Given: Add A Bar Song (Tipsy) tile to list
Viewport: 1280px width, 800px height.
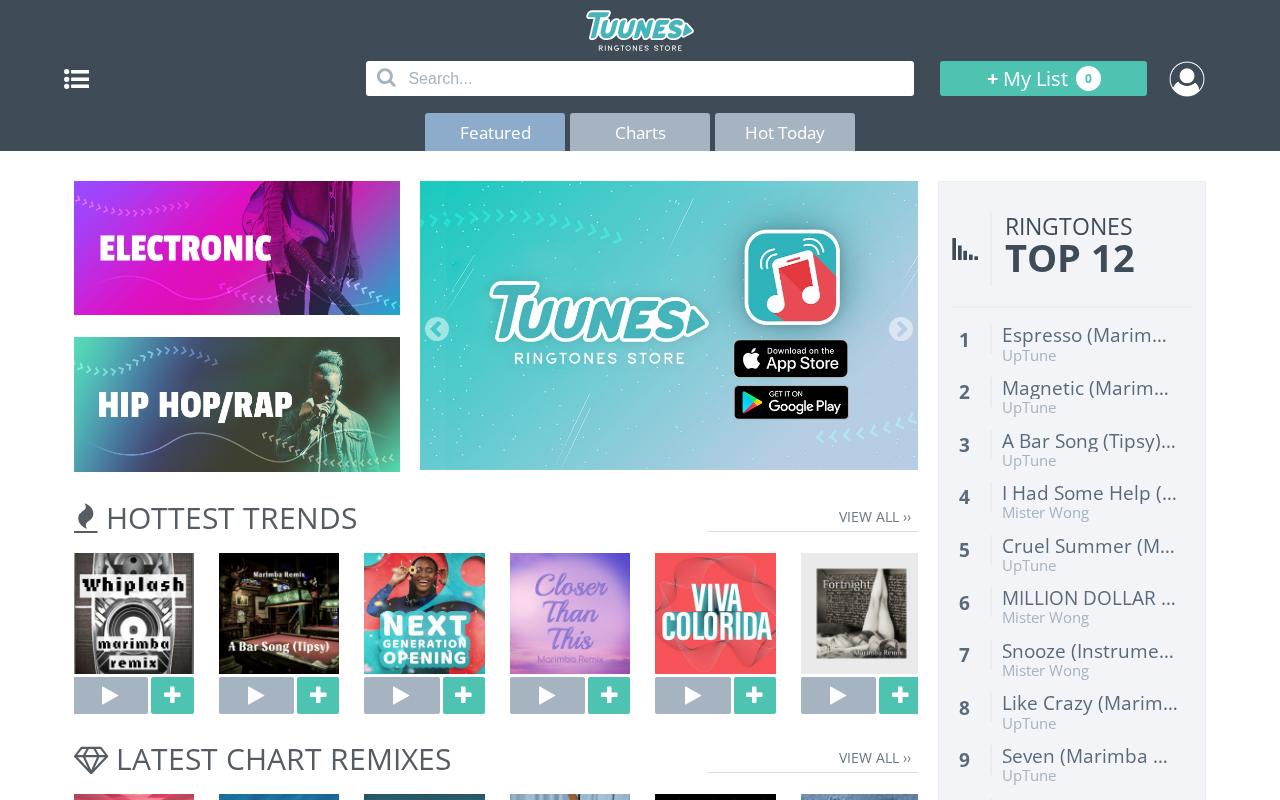Looking at the screenshot, I should pyautogui.click(x=318, y=695).
